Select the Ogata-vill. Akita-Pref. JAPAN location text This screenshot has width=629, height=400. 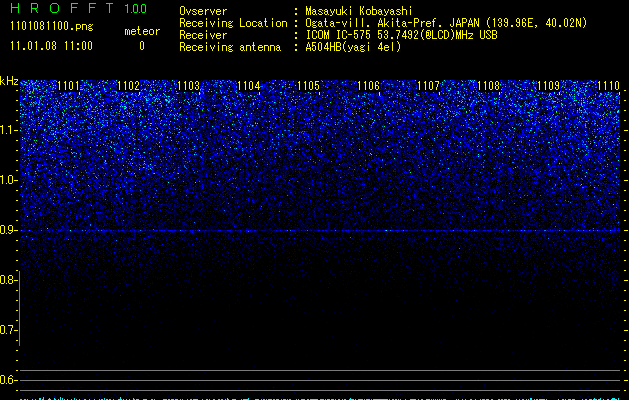click(x=446, y=23)
